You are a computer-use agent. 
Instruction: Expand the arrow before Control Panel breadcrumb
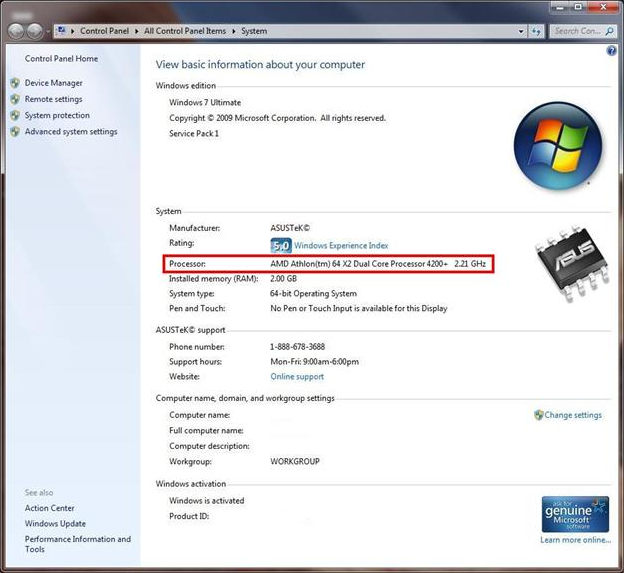(x=72, y=31)
